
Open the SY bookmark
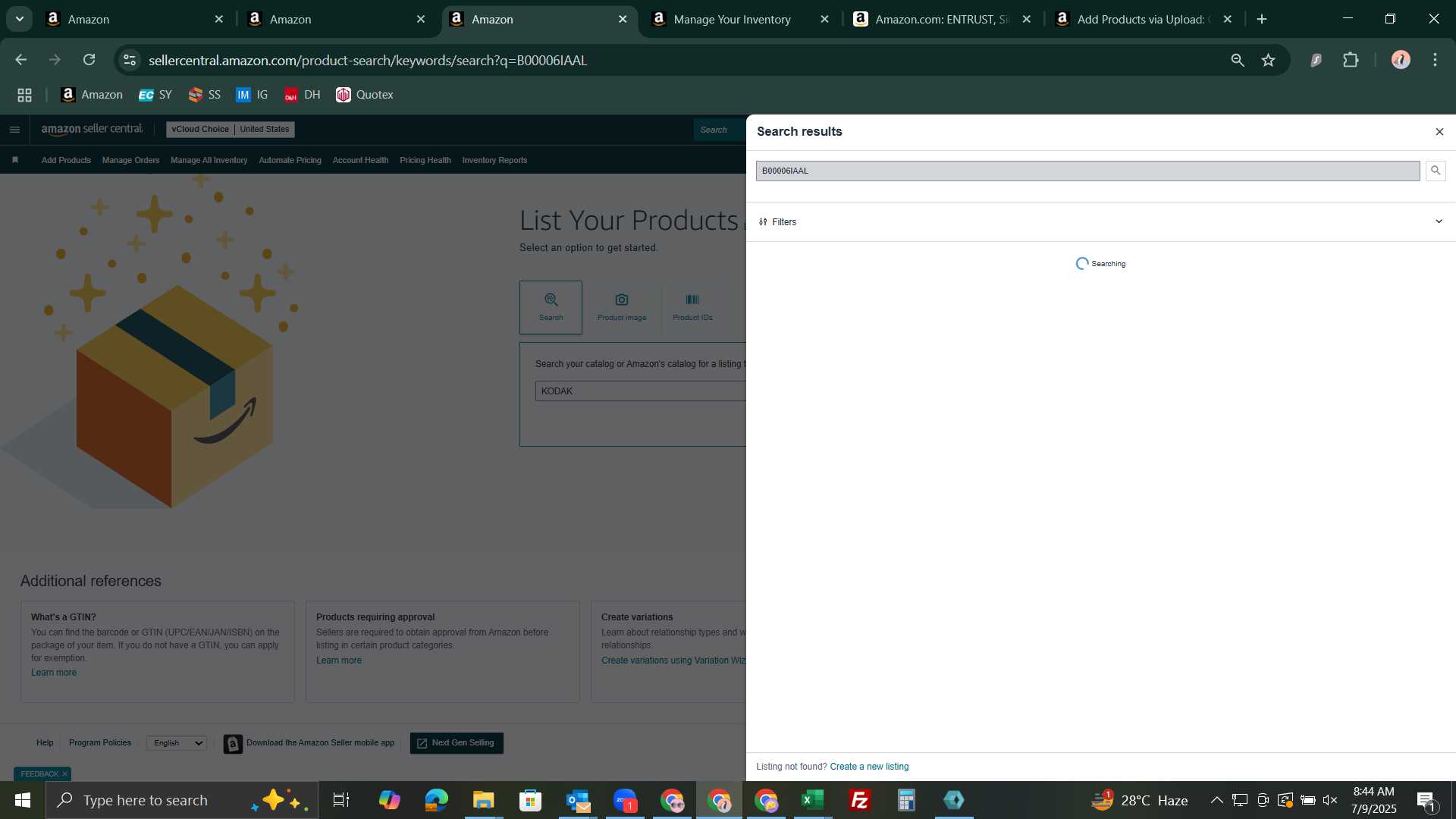point(155,95)
